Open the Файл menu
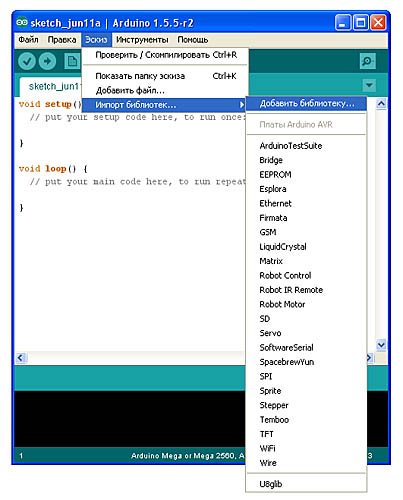This screenshot has width=403, height=500. (x=28, y=40)
